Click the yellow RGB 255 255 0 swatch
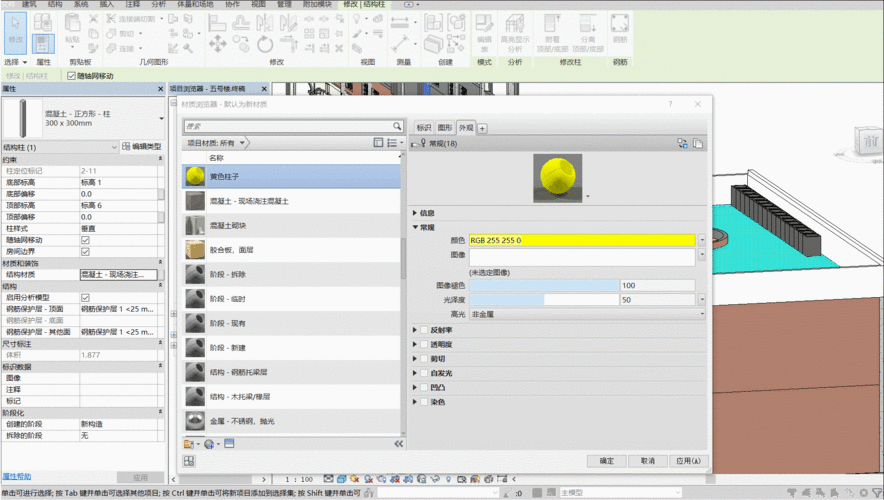 tap(581, 241)
